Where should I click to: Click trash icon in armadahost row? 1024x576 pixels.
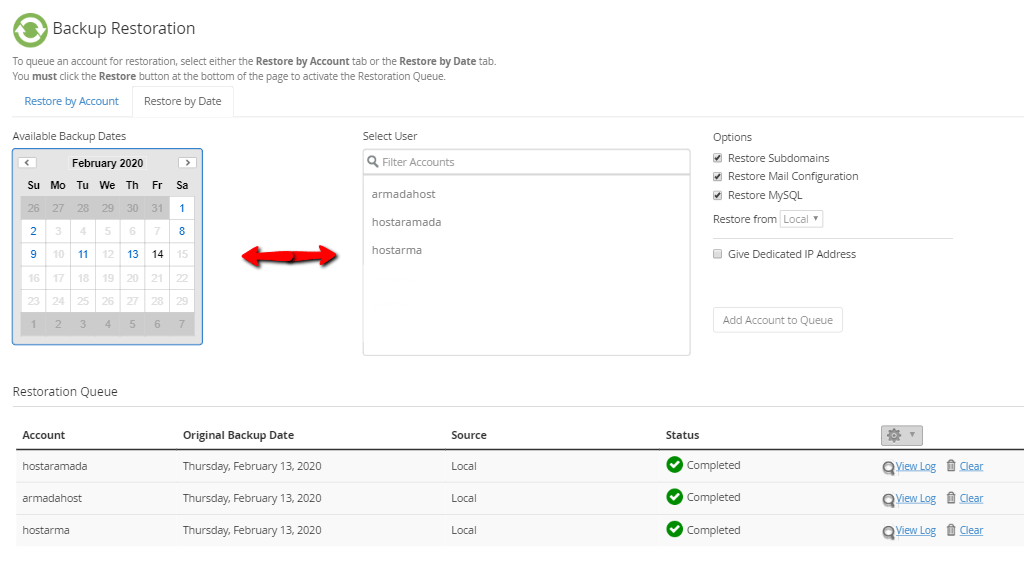tap(951, 498)
